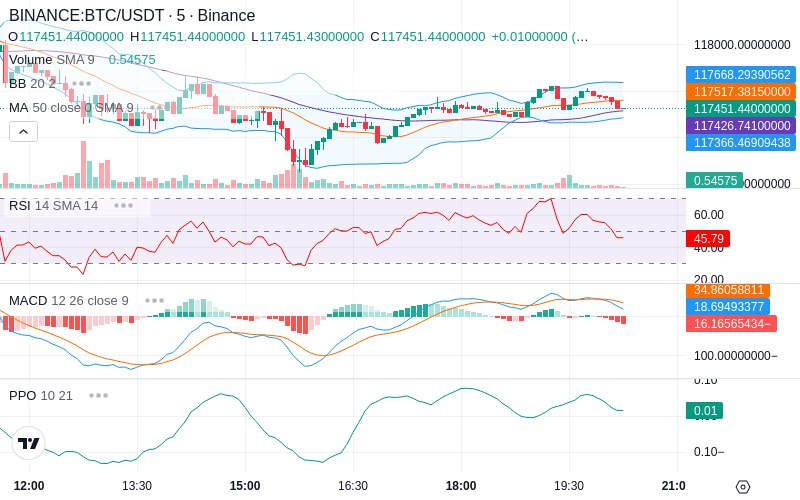Click the 118000.00000000 price scale value

coord(742,45)
